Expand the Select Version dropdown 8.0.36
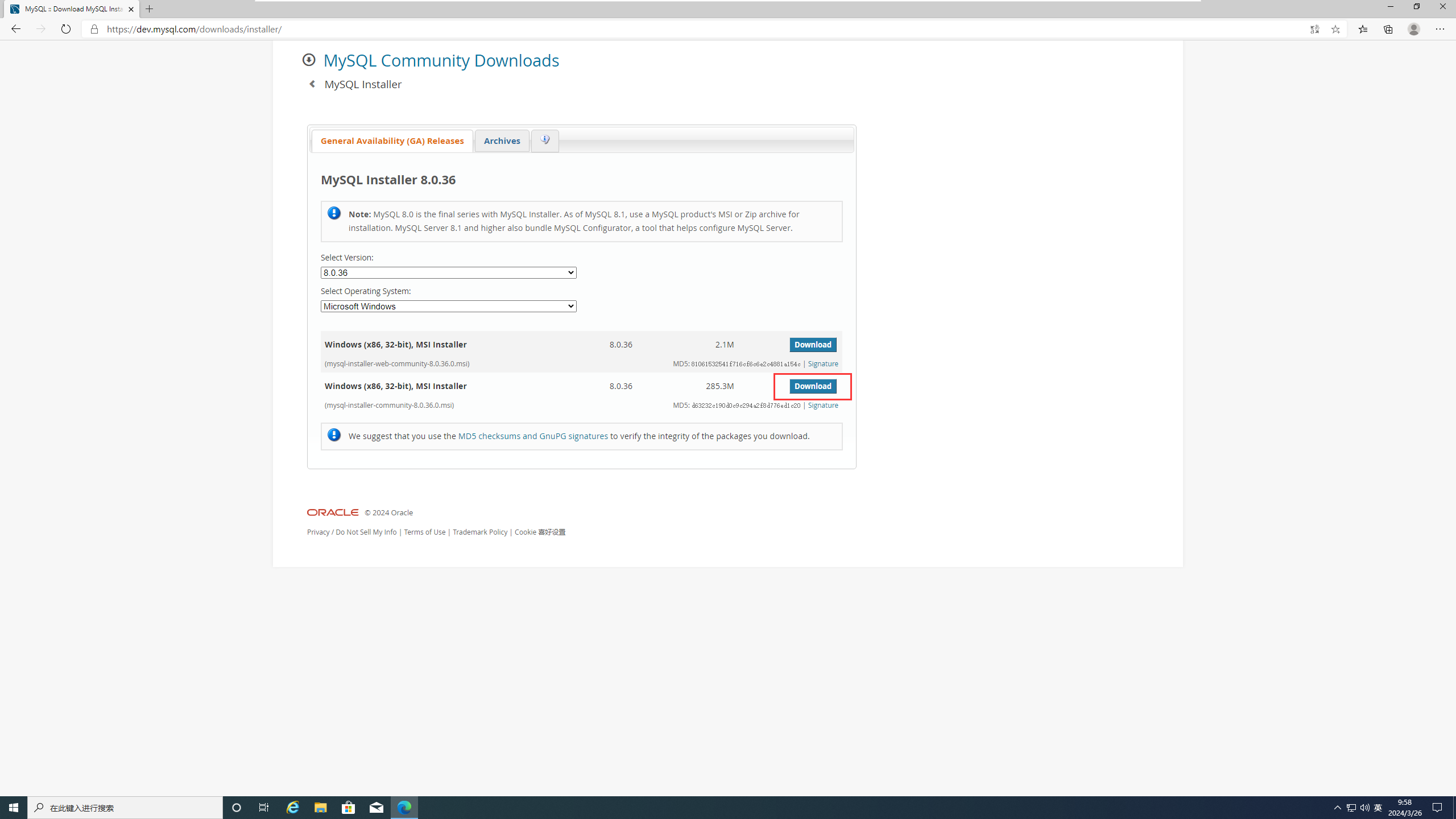 point(448,272)
